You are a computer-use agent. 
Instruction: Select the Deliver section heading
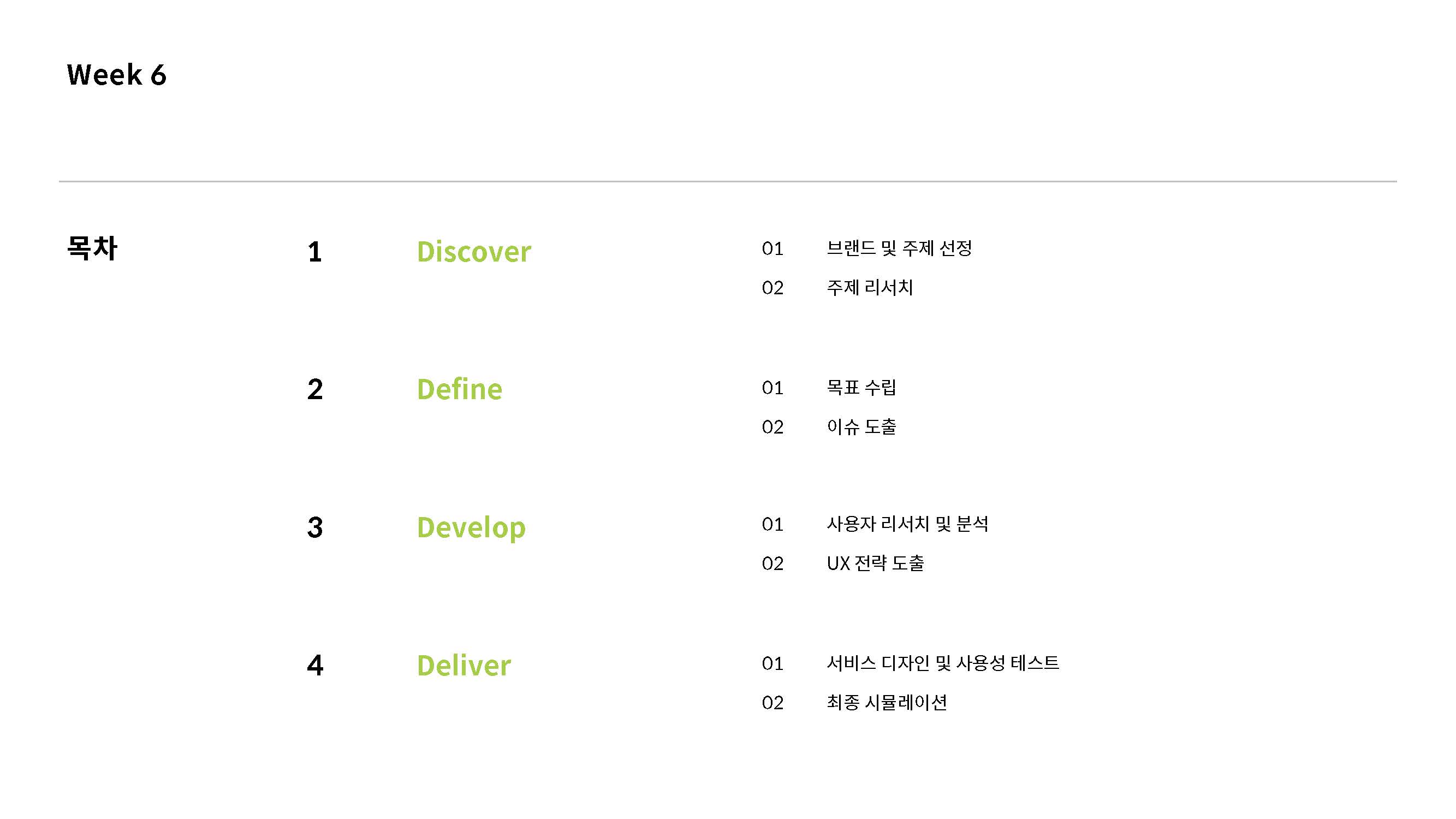pos(463,665)
